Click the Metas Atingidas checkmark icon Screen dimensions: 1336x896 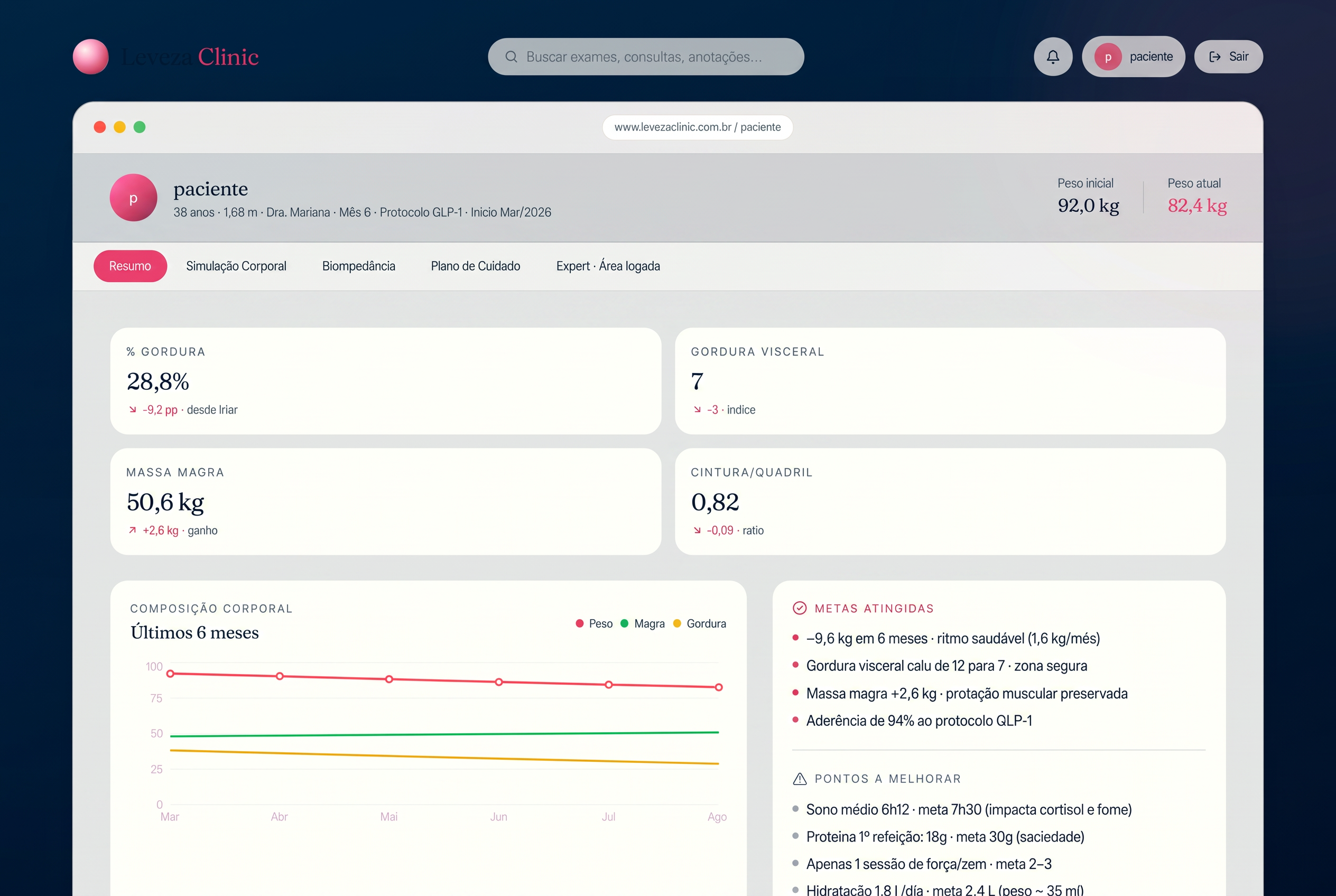(799, 608)
